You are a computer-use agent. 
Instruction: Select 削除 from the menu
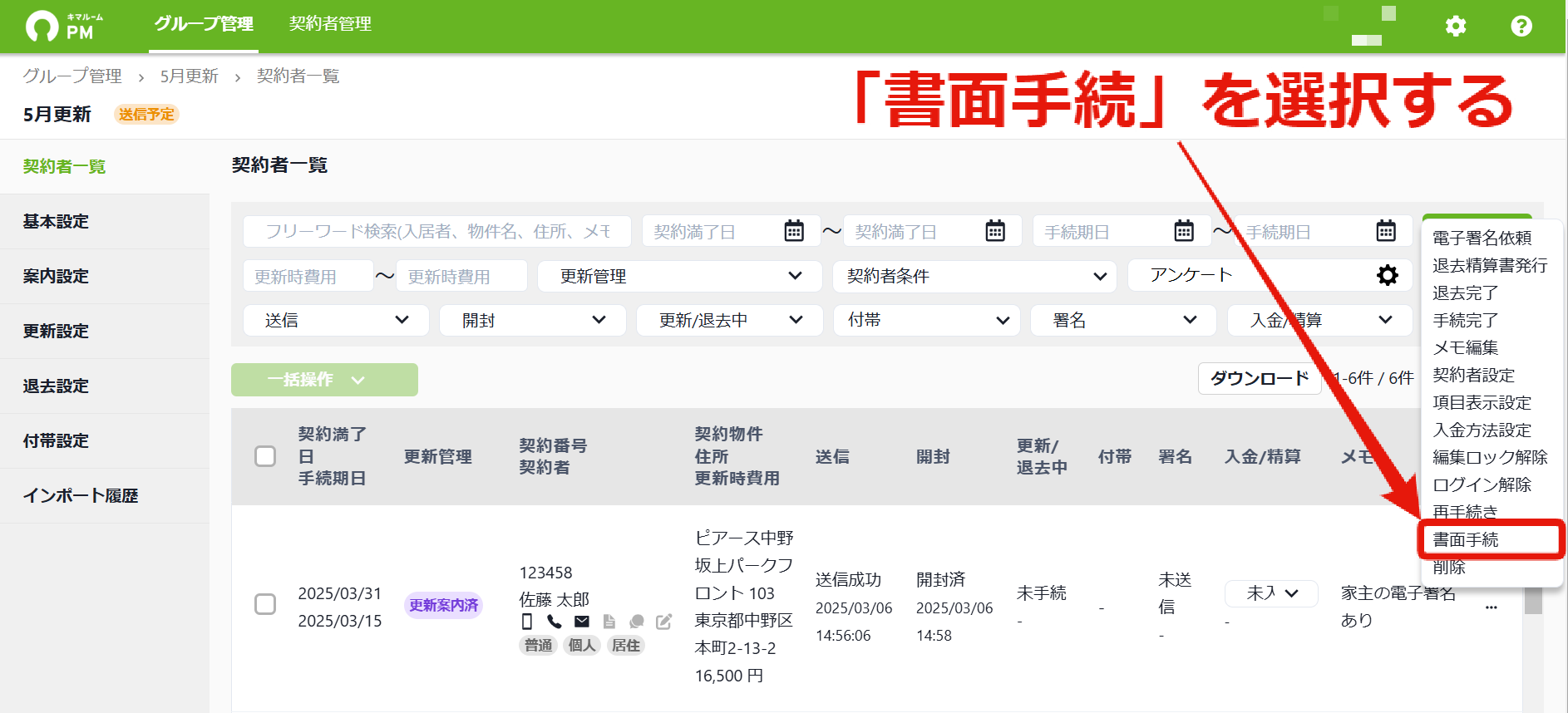pos(1448,568)
